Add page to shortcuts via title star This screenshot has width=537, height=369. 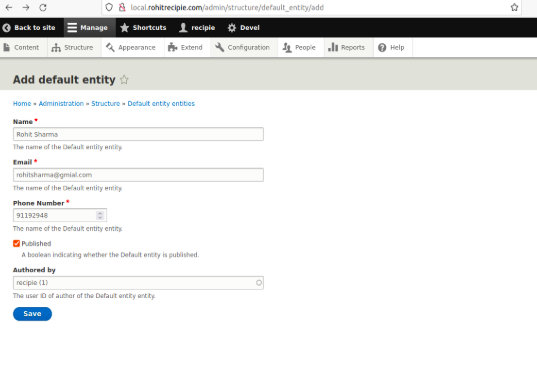pyautogui.click(x=124, y=80)
